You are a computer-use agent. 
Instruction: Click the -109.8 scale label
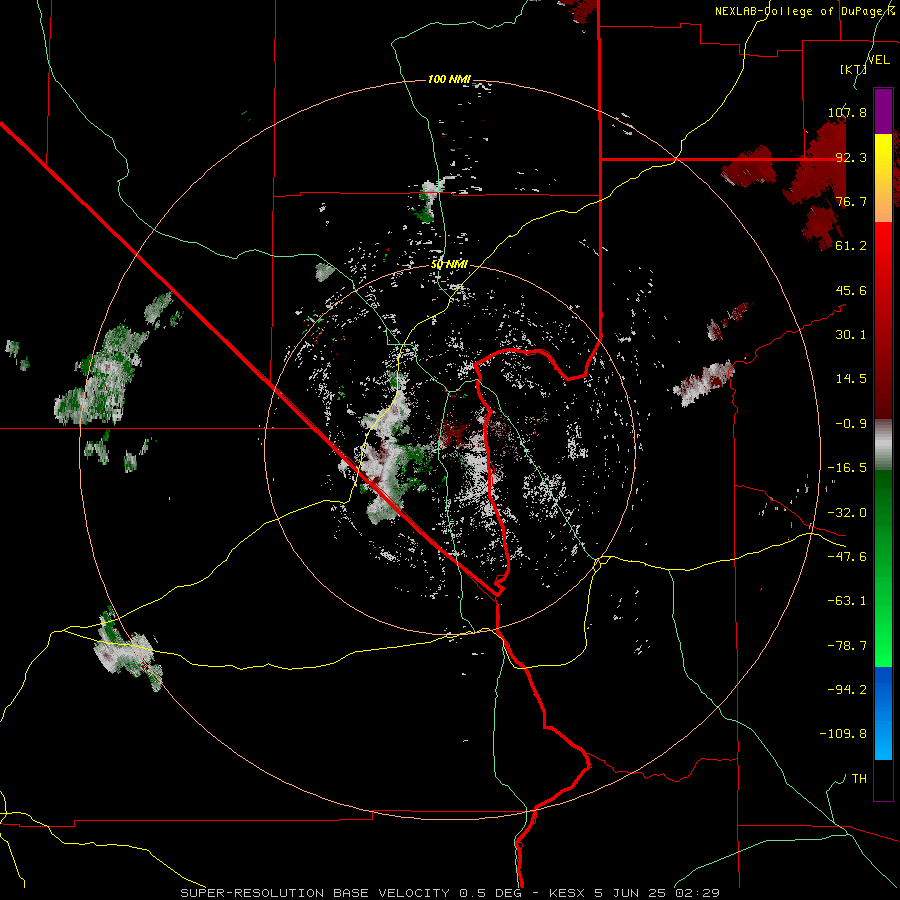coord(843,734)
